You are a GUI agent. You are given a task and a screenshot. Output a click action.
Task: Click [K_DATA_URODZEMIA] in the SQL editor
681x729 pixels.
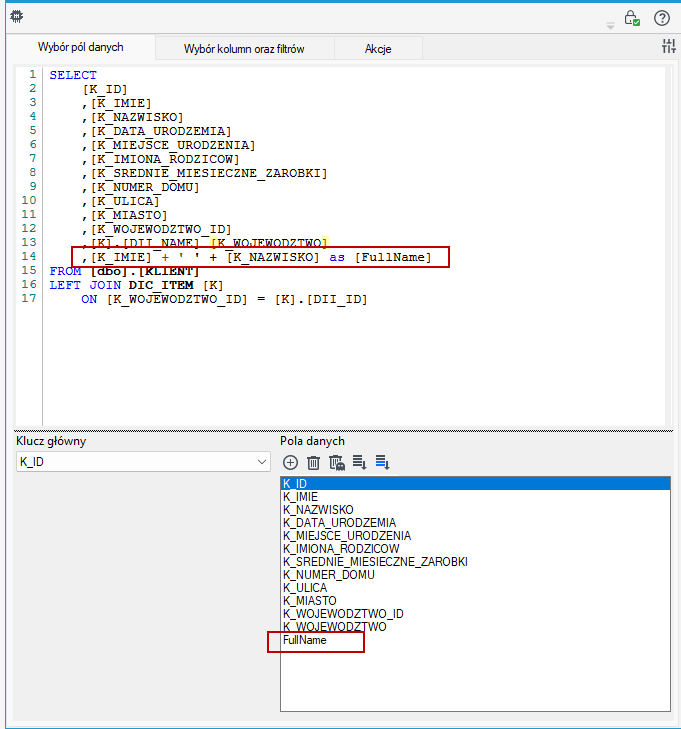[161, 131]
